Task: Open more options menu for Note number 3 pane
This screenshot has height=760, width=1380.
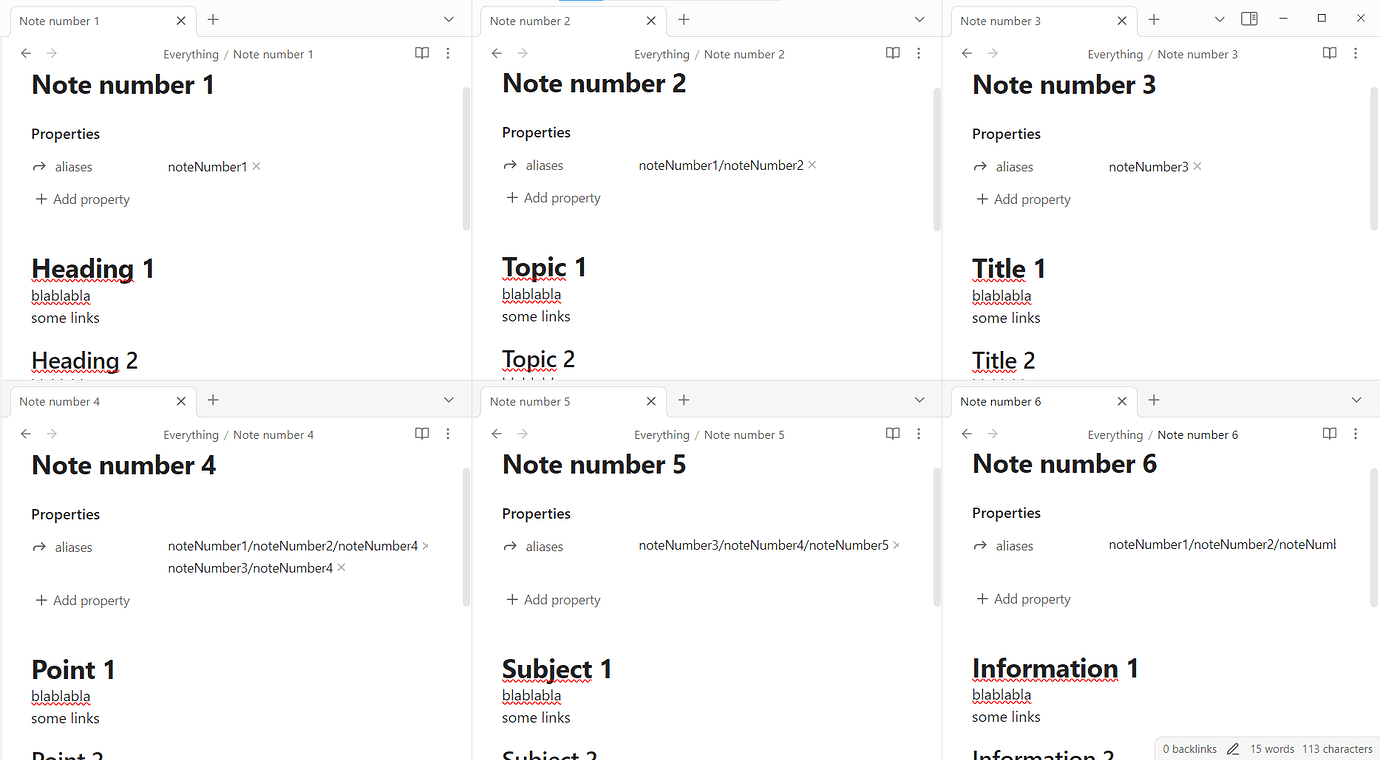Action: coord(1356,53)
